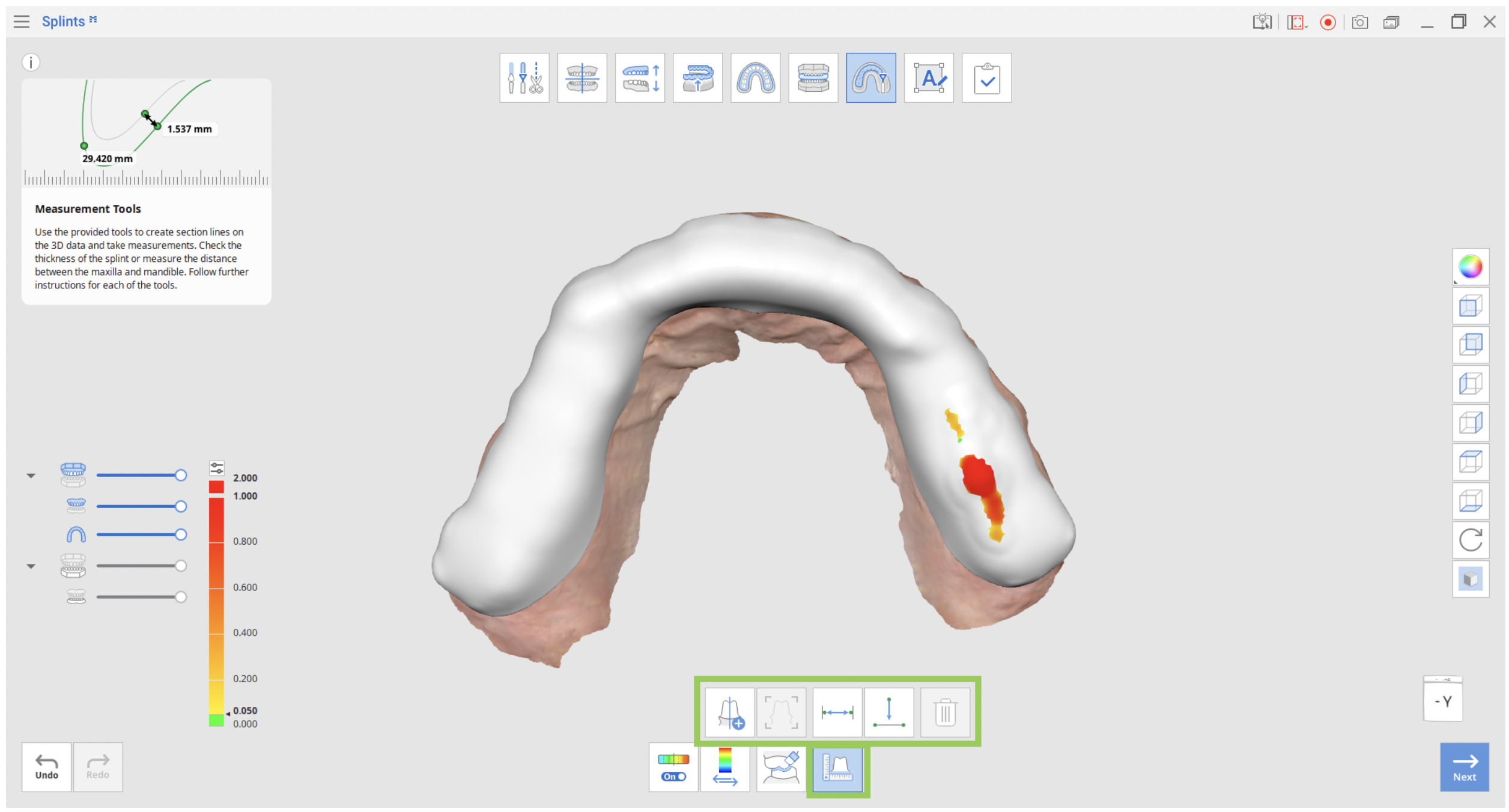Open the splint sculpting step in workflow bar
The image size is (1509, 812).
point(871,78)
